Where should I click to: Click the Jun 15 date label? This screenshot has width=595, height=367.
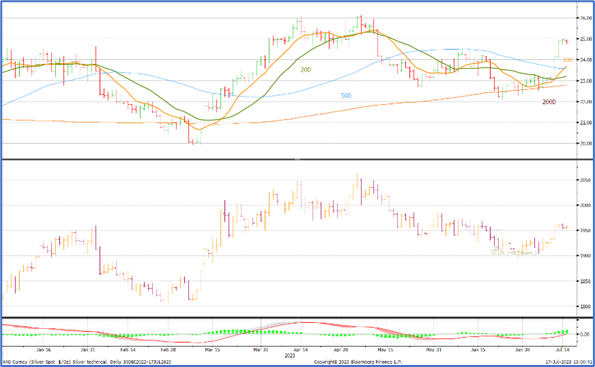pos(478,350)
